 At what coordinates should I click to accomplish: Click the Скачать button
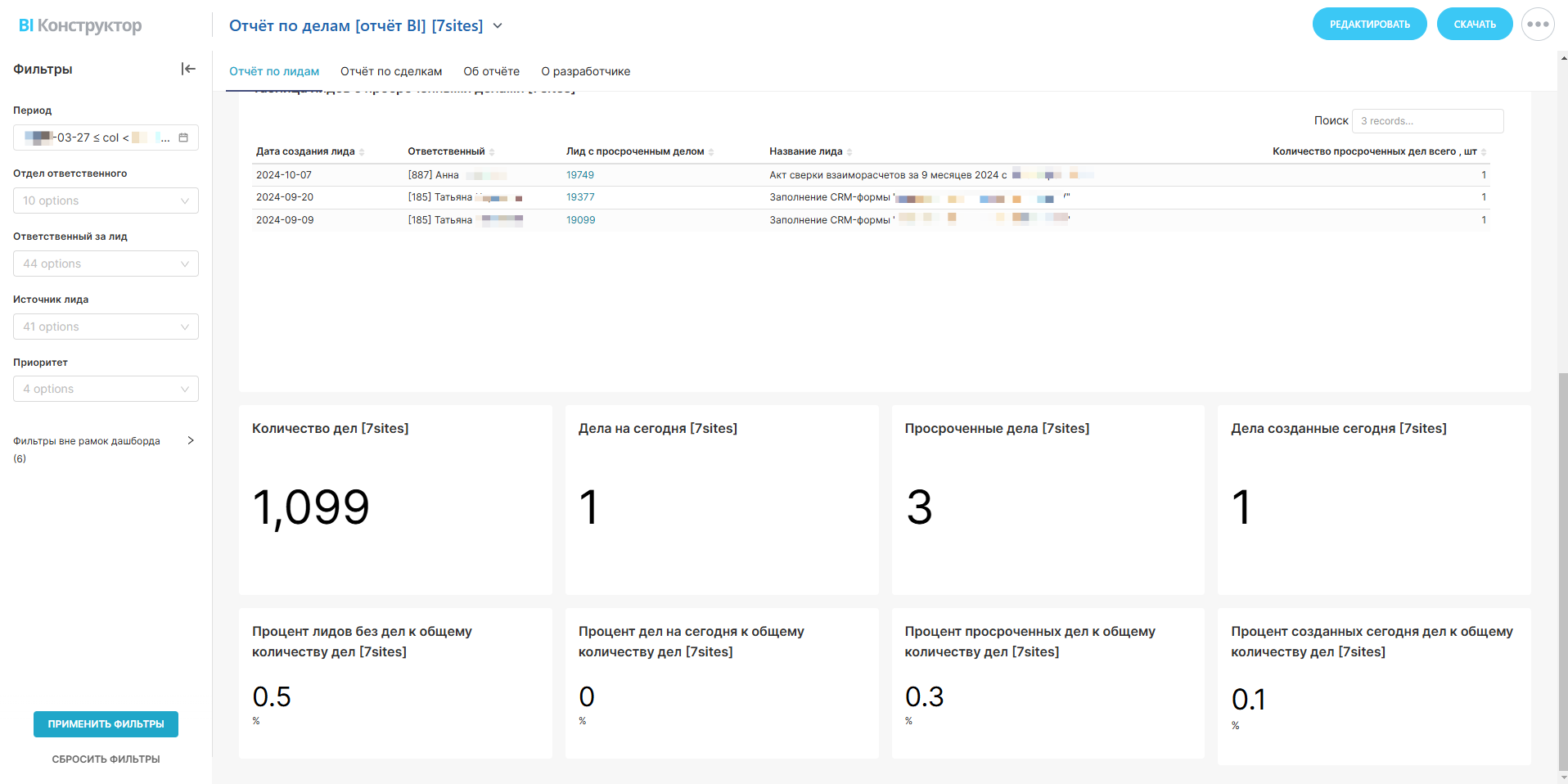pos(1474,25)
